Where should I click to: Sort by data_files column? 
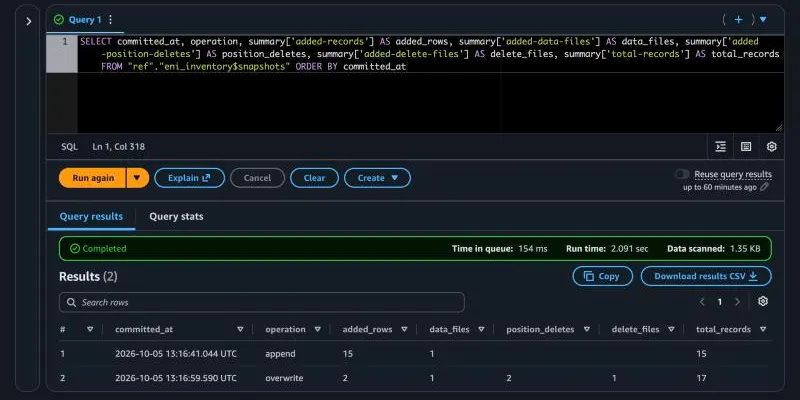(x=481, y=330)
